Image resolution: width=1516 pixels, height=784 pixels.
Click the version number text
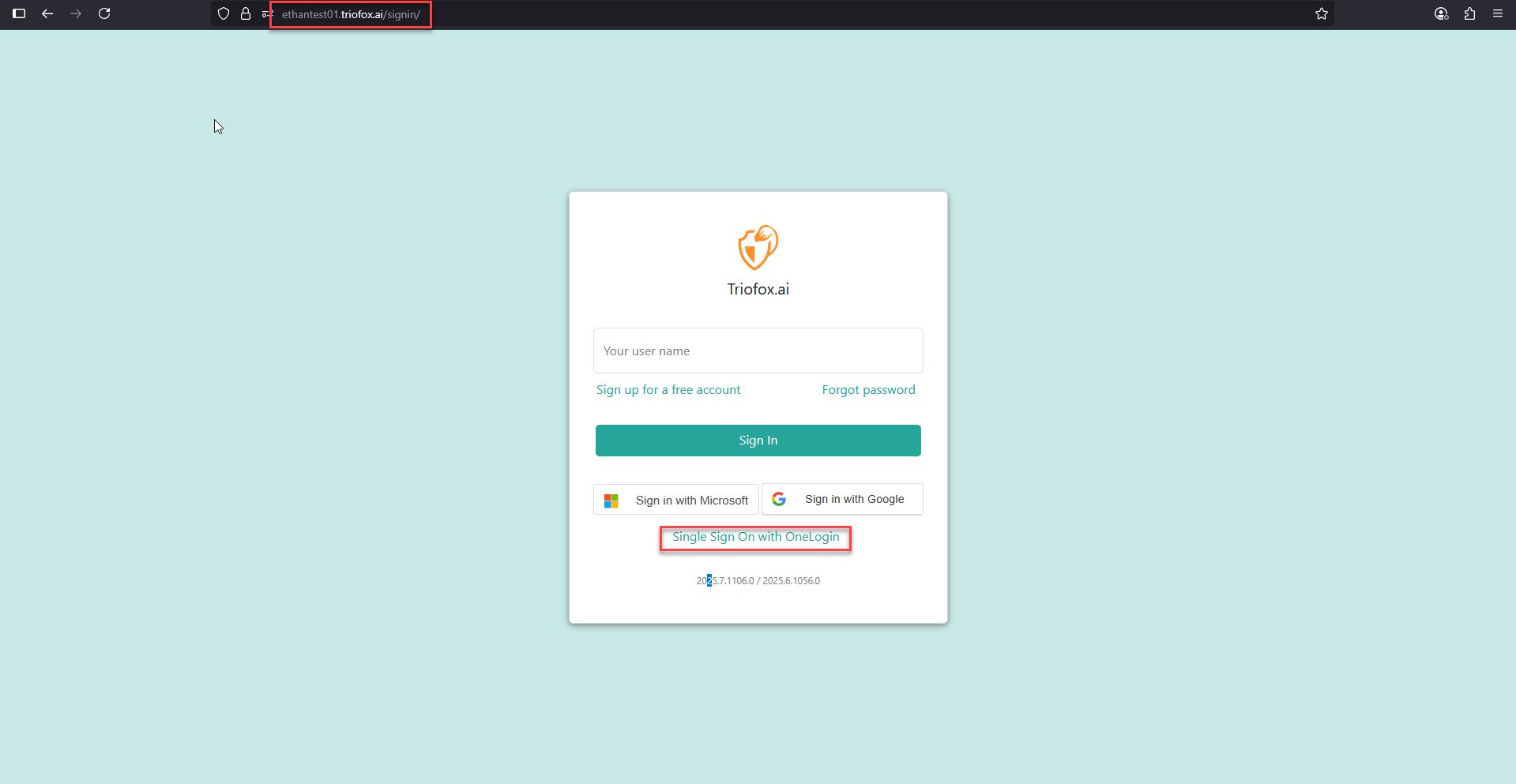758,581
